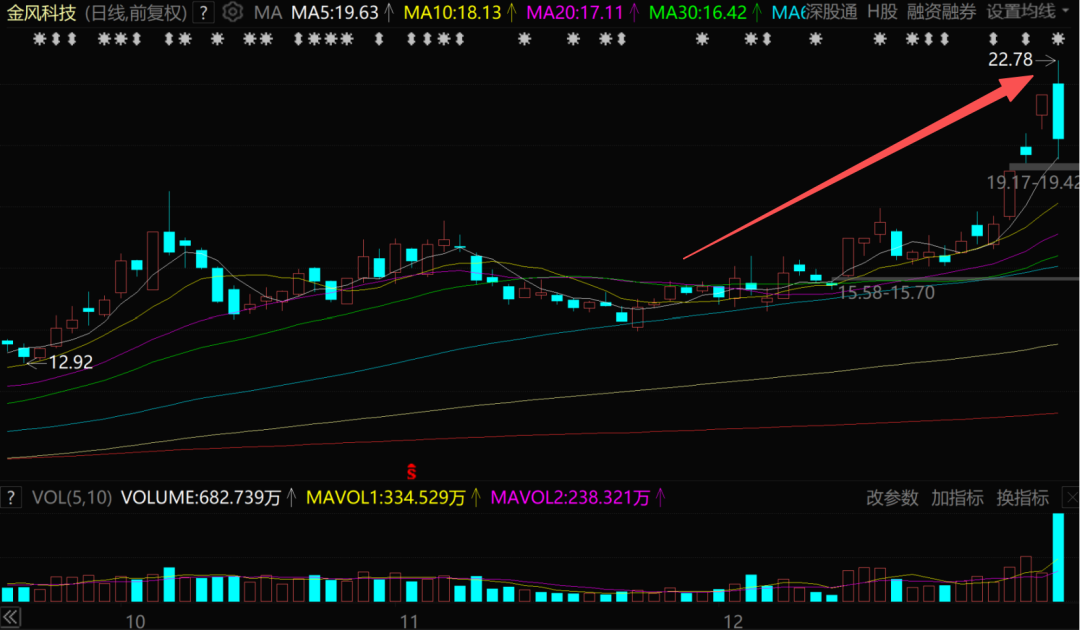The image size is (1080, 630).
Task: Click the 19.17-19.42 gap label
Action: pyautogui.click(x=1033, y=182)
